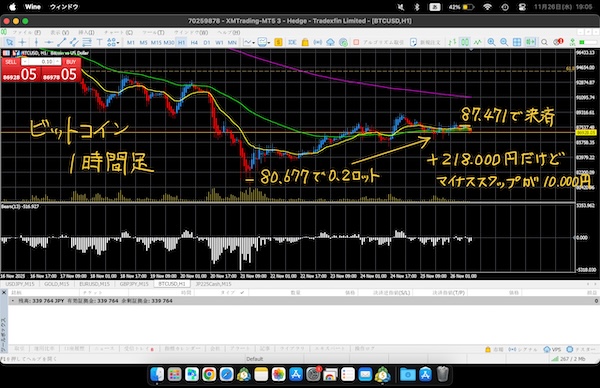This screenshot has width=600, height=388.
Task: Switch to USDJPY,M15 chart tab
Action: (x=20, y=284)
